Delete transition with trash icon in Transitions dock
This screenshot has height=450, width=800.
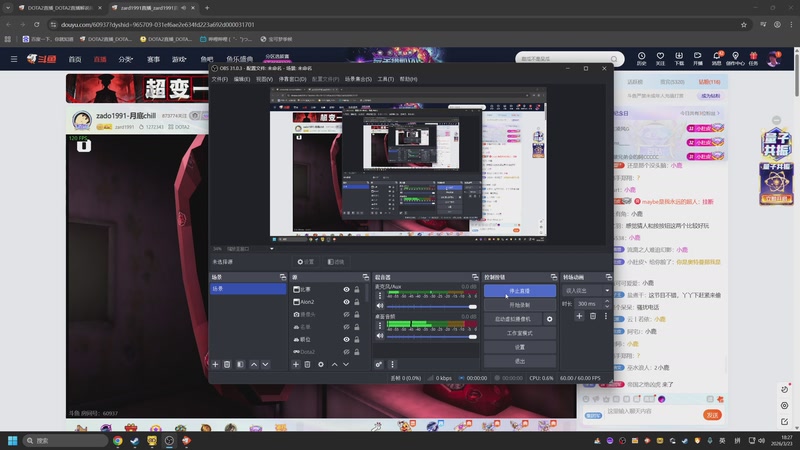pyautogui.click(x=593, y=316)
